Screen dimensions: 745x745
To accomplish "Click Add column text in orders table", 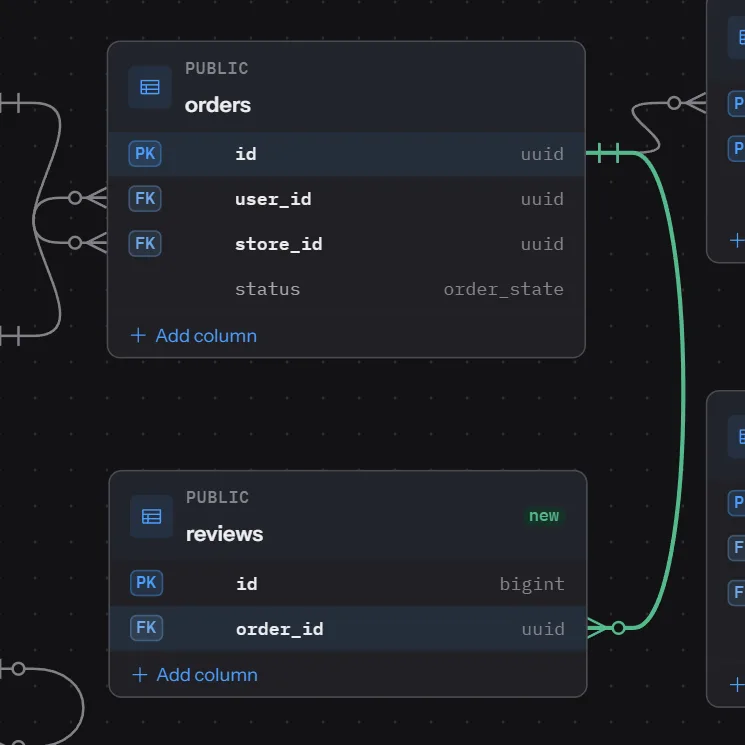I will tap(206, 336).
